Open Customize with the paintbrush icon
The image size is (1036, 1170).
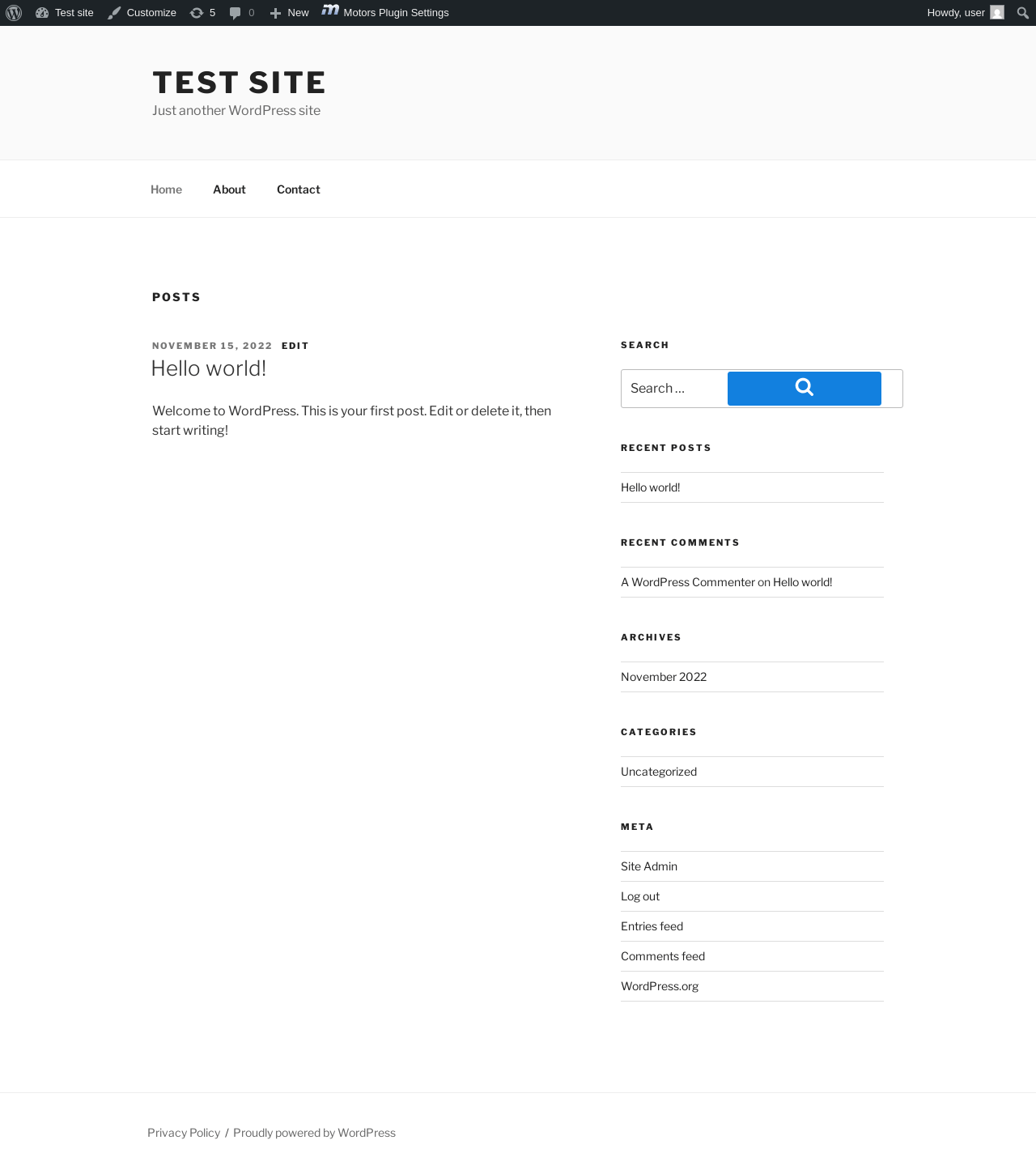click(x=114, y=13)
